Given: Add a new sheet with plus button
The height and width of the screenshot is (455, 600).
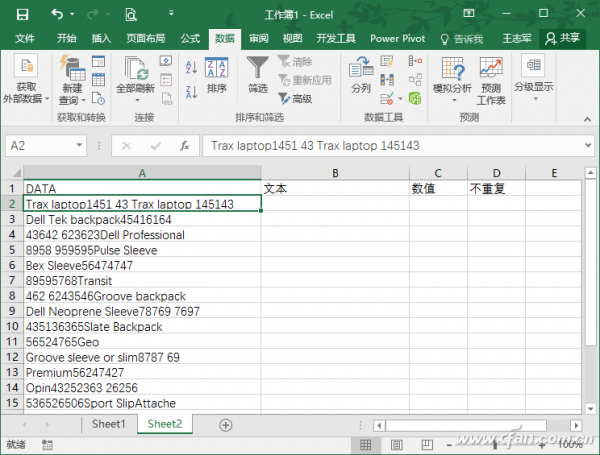Looking at the screenshot, I should pyautogui.click(x=225, y=425).
